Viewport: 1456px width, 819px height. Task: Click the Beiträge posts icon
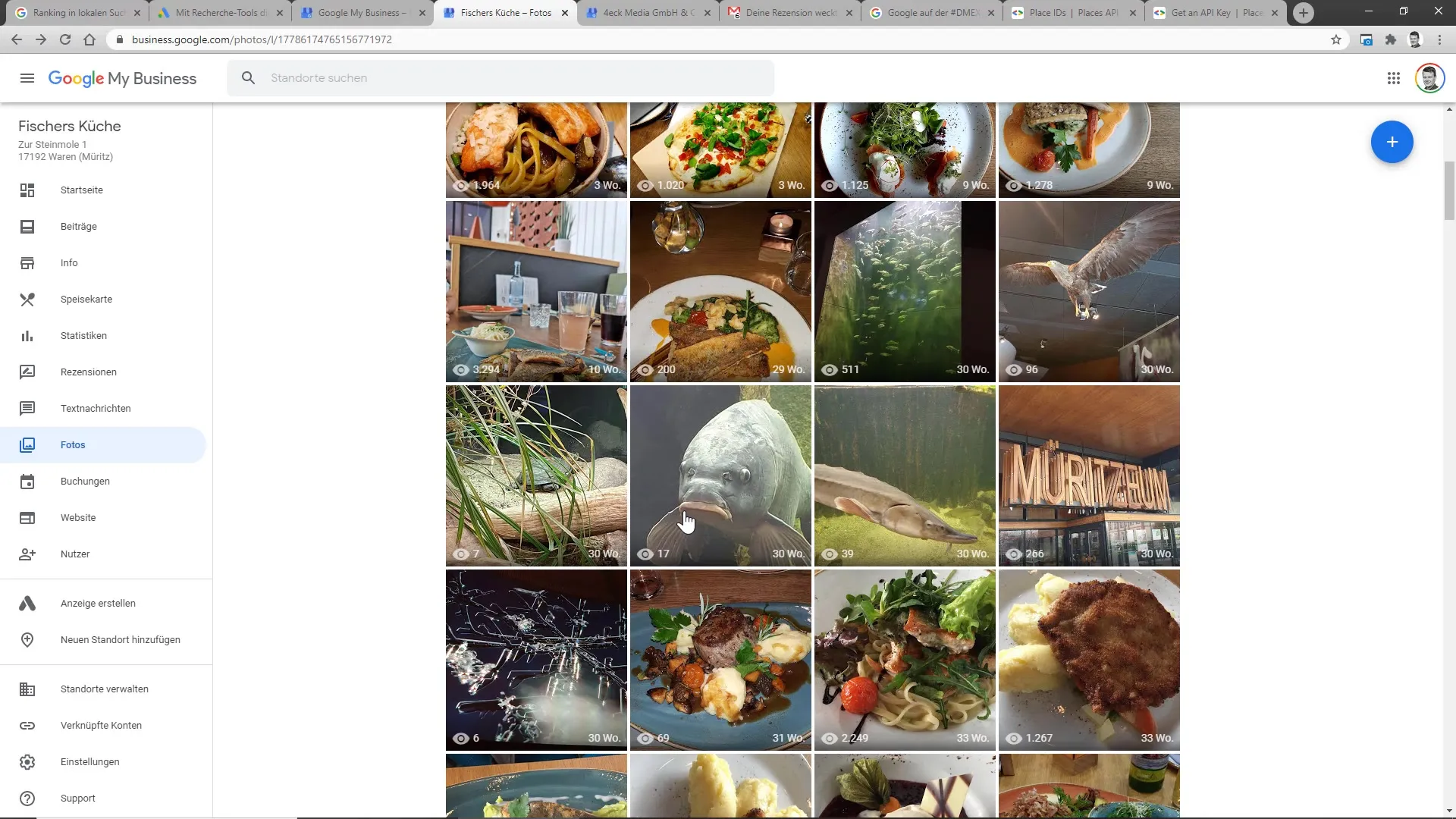pos(27,227)
